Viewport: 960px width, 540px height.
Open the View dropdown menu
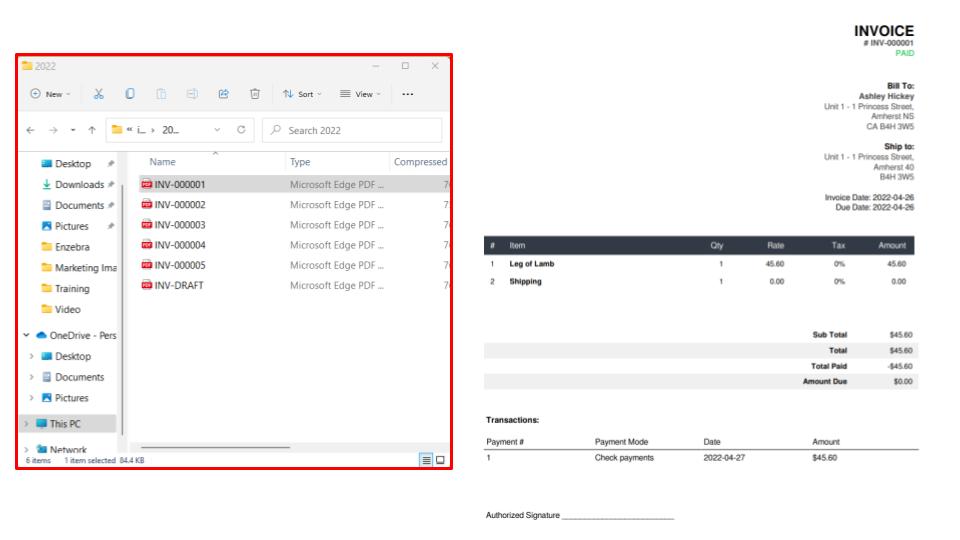click(361, 94)
